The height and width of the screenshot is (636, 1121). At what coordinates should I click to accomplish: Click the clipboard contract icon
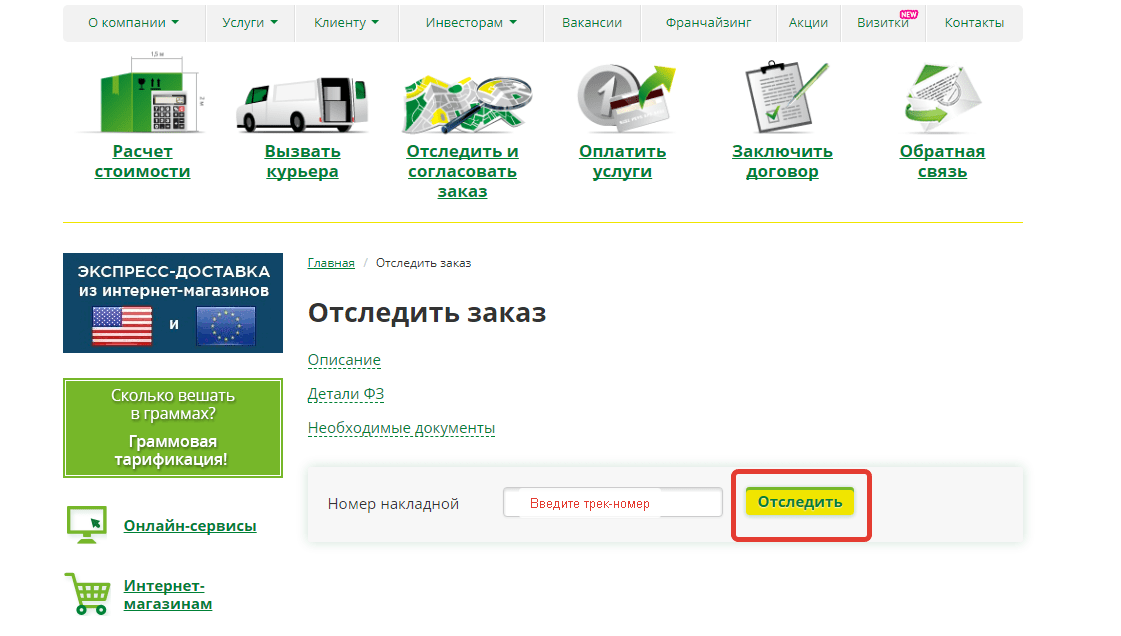[x=782, y=98]
